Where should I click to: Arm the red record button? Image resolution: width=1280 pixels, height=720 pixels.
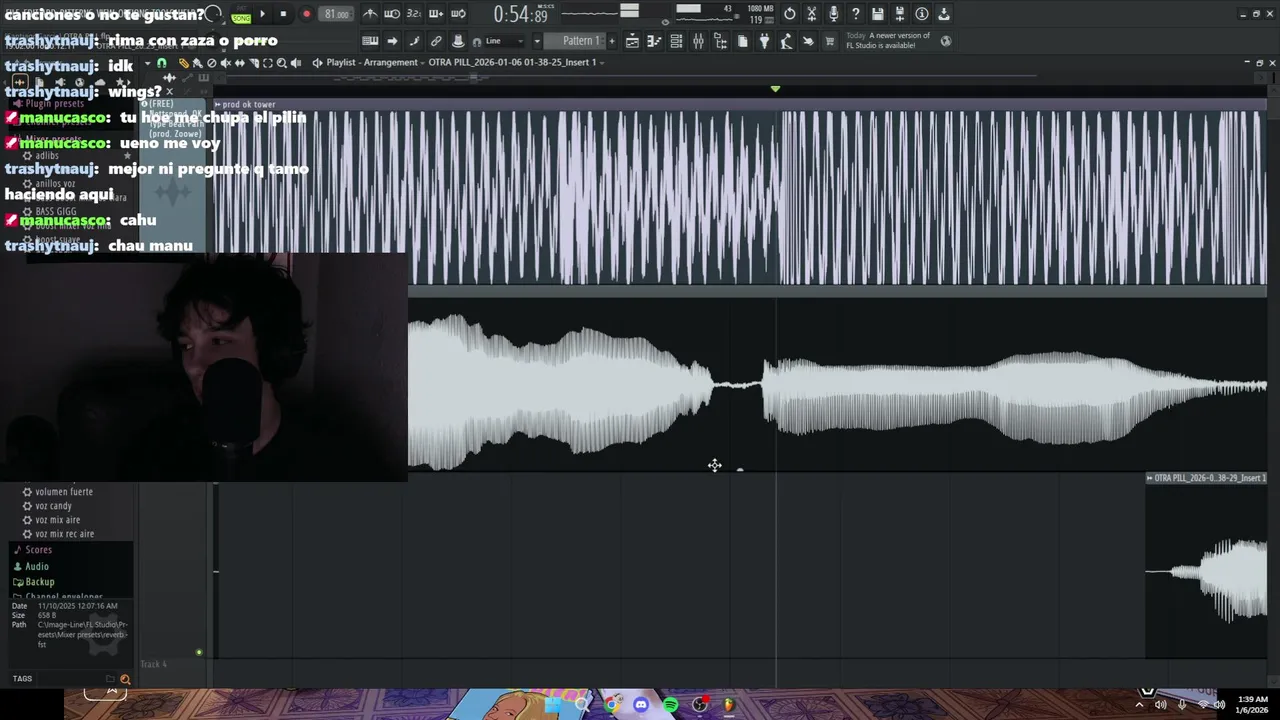[x=307, y=14]
